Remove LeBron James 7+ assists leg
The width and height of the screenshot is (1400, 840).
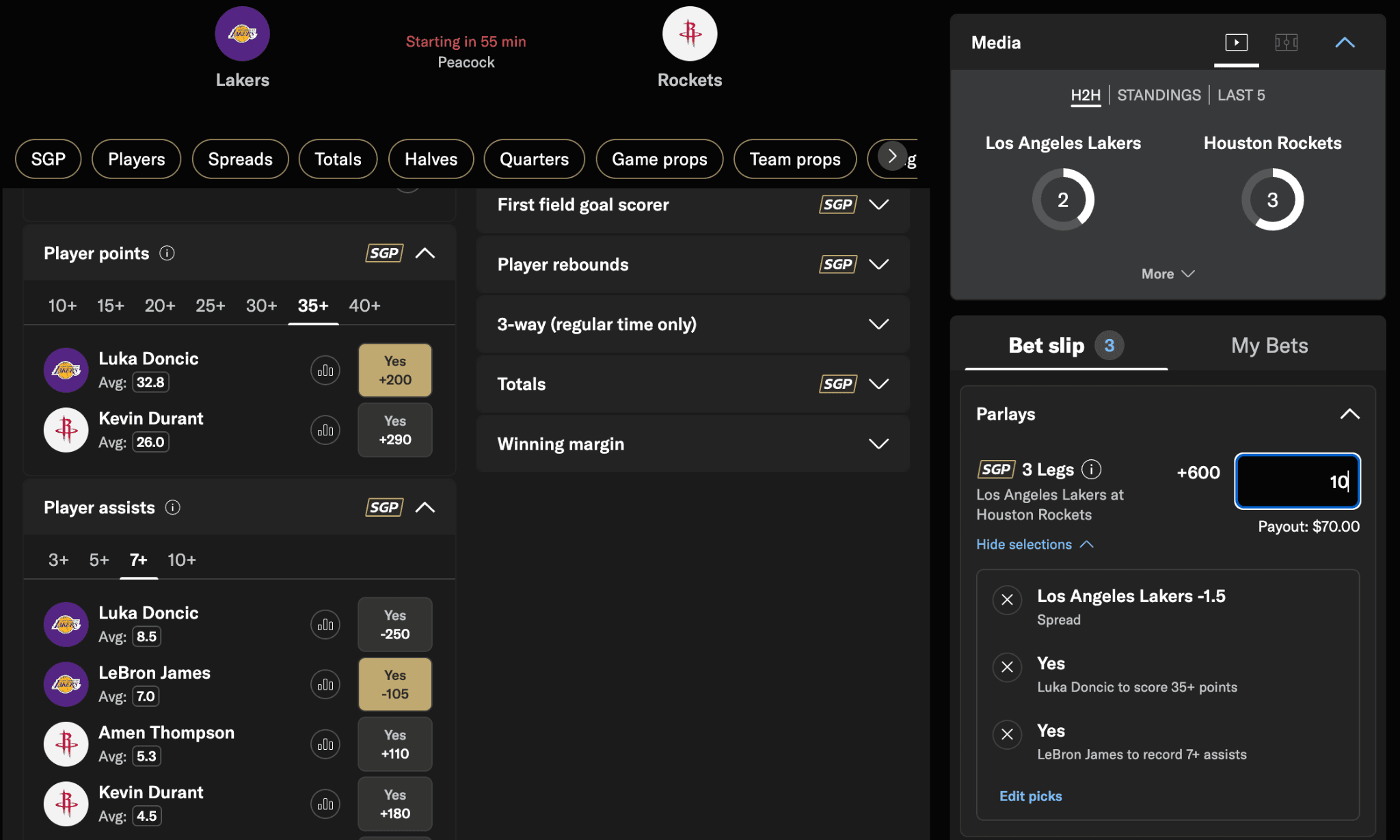tap(1007, 735)
